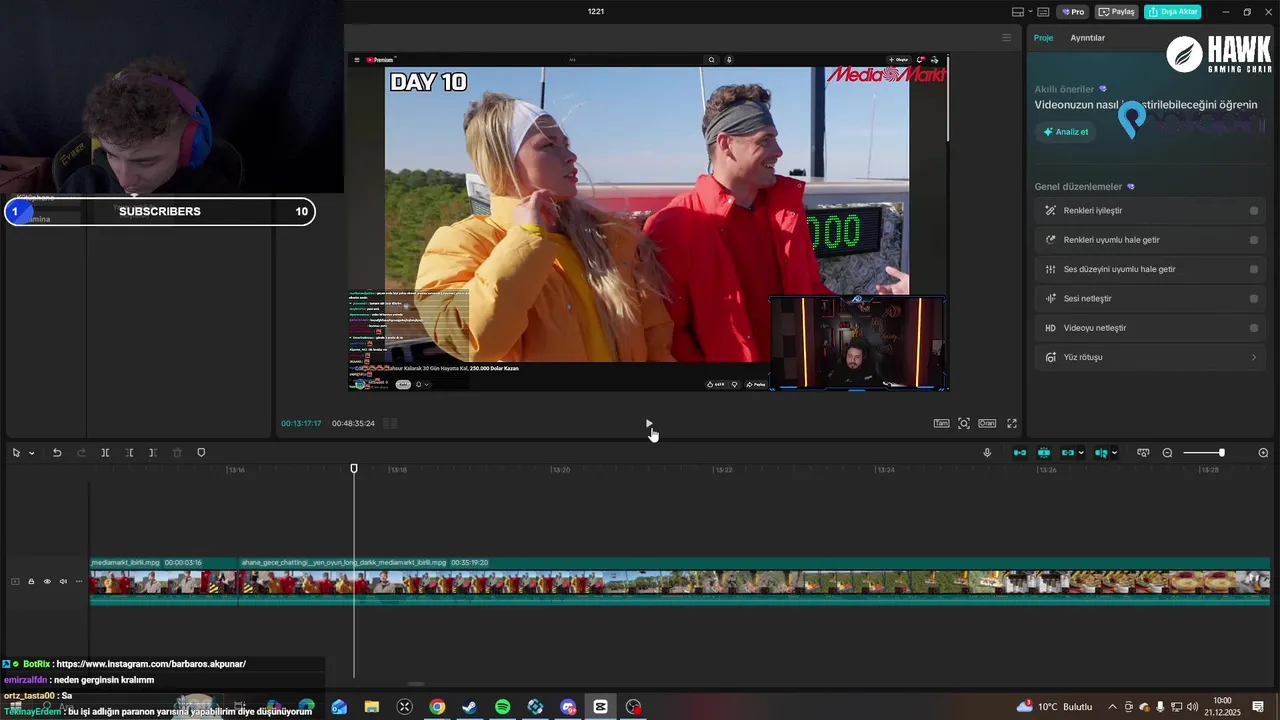Open layout dropdown arrow in title bar
1280x720 pixels.
(1029, 12)
